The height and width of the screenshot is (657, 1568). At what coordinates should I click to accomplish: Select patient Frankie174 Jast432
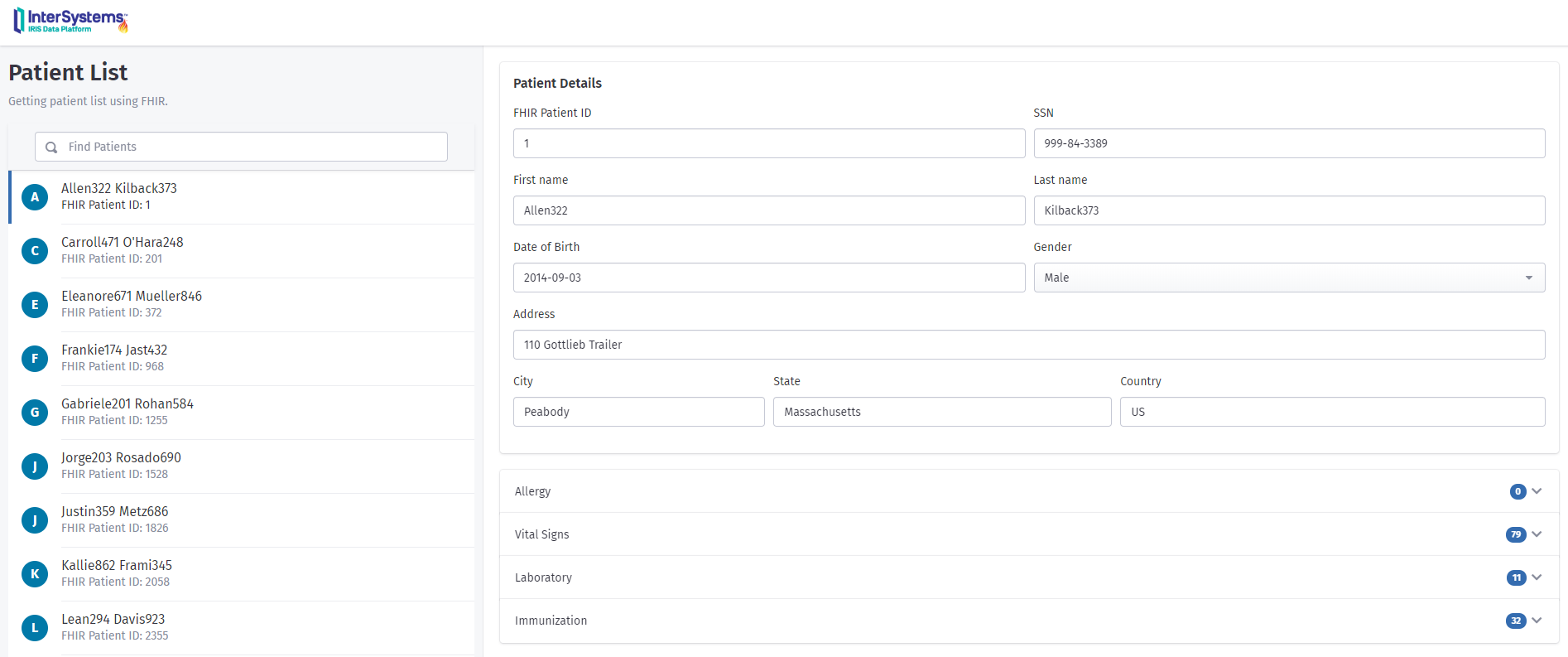click(242, 359)
